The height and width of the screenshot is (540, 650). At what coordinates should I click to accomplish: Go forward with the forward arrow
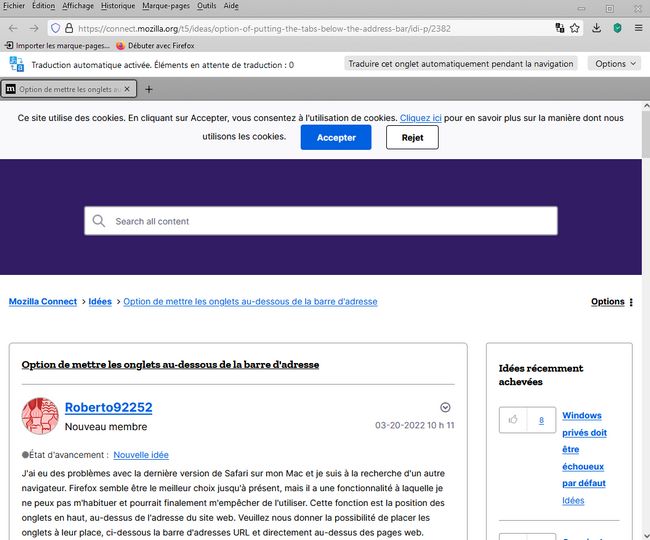[x=34, y=28]
